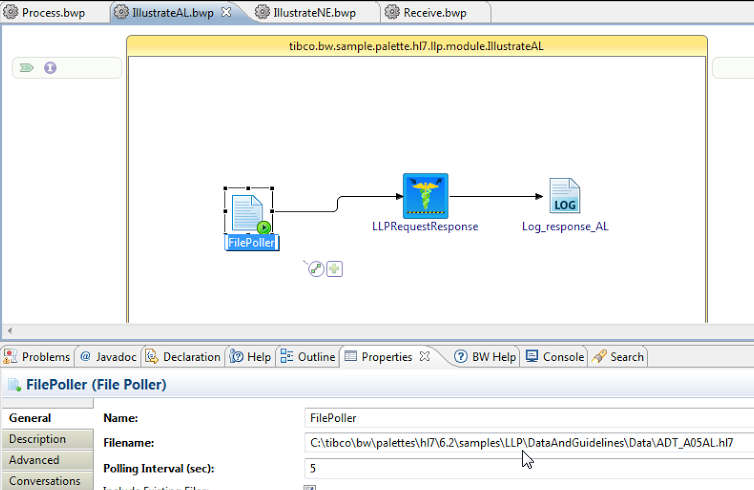This screenshot has height=490, width=754.
Task: Click the Name input field
Action: (529, 418)
